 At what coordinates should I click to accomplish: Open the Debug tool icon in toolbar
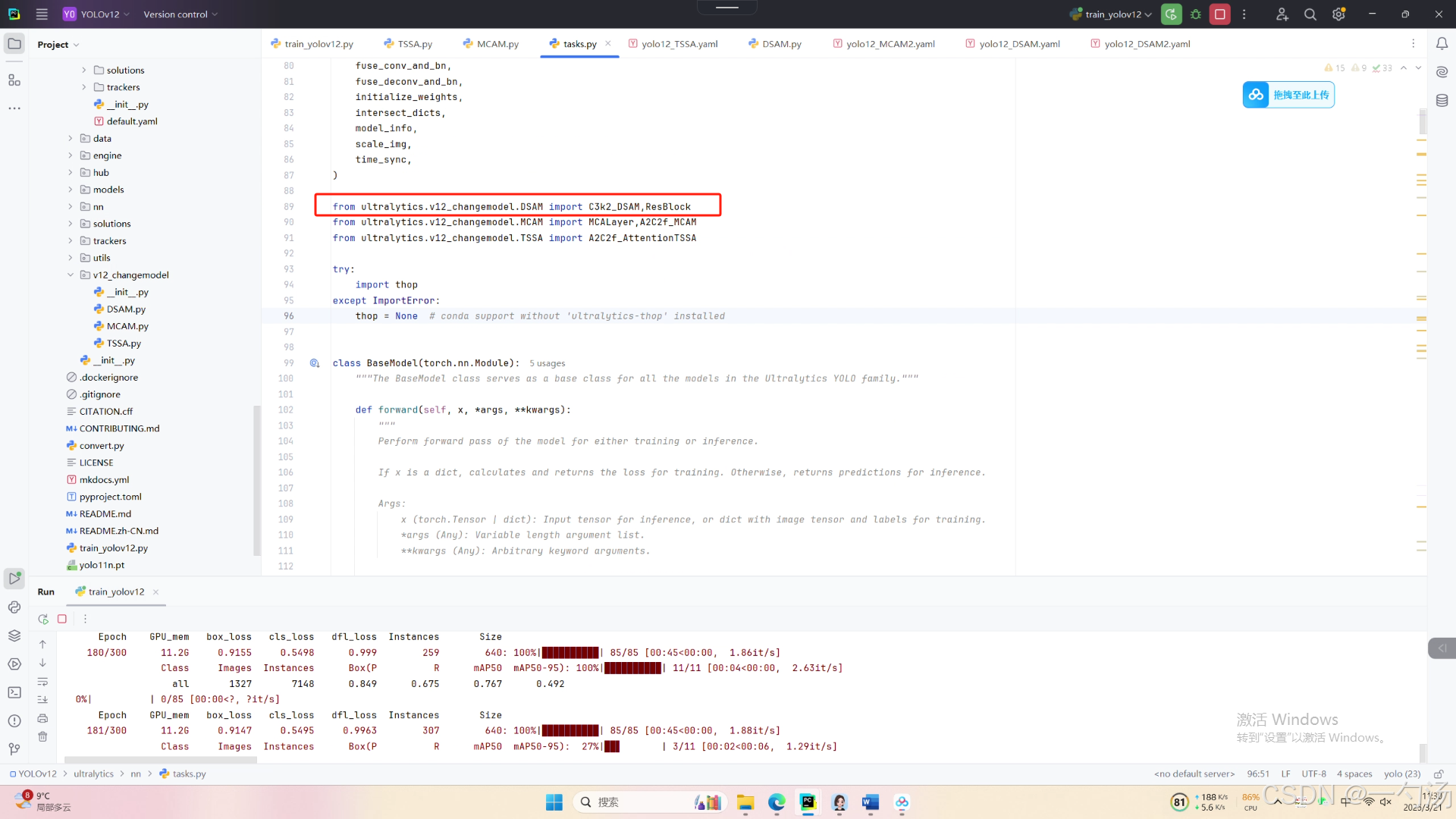1196,14
